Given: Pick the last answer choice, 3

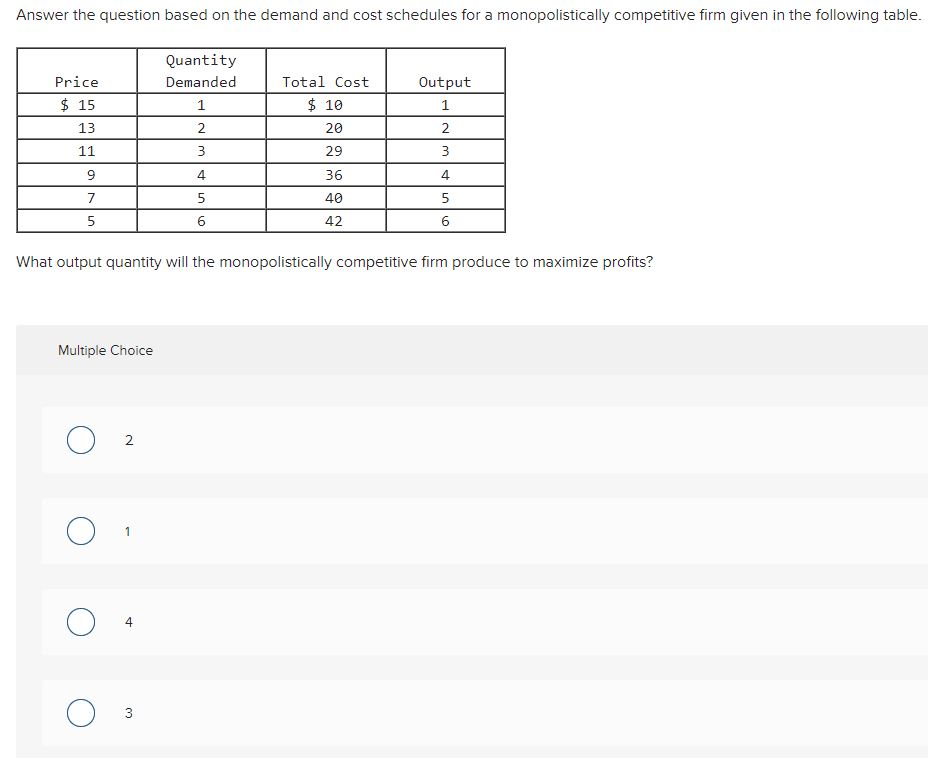Looking at the screenshot, I should tap(127, 712).
